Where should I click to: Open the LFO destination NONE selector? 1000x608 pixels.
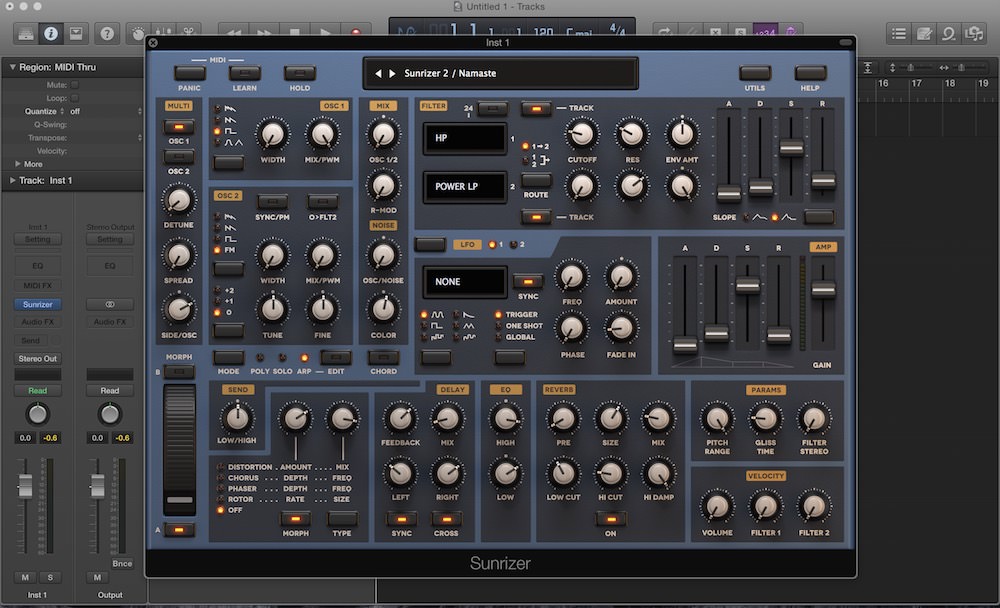(465, 281)
